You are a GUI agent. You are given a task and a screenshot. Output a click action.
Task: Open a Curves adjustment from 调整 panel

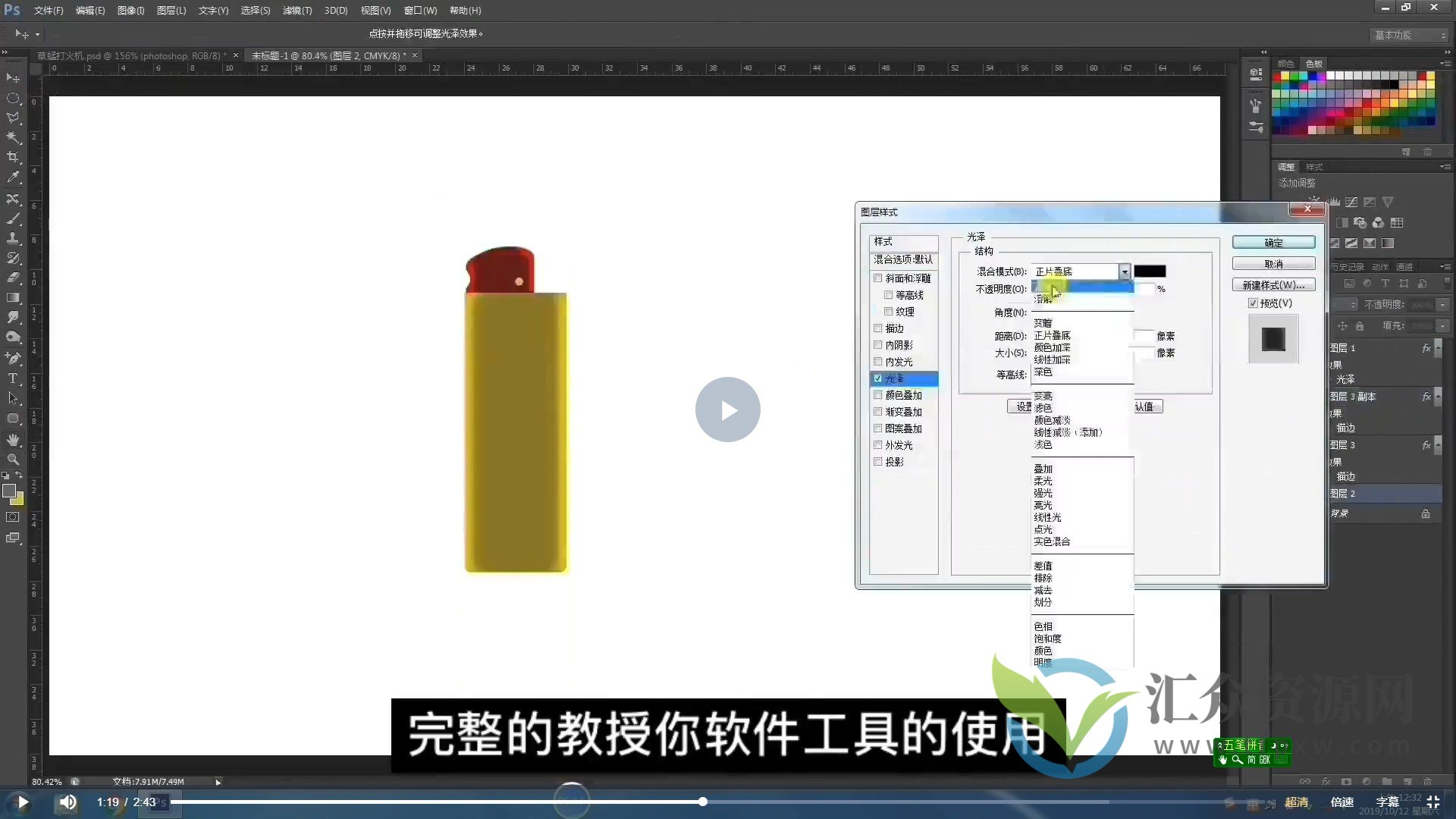pos(1351,202)
